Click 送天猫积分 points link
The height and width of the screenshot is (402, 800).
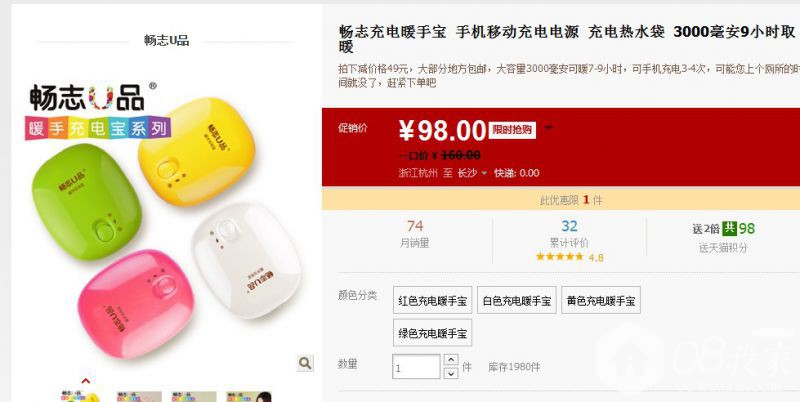723,248
